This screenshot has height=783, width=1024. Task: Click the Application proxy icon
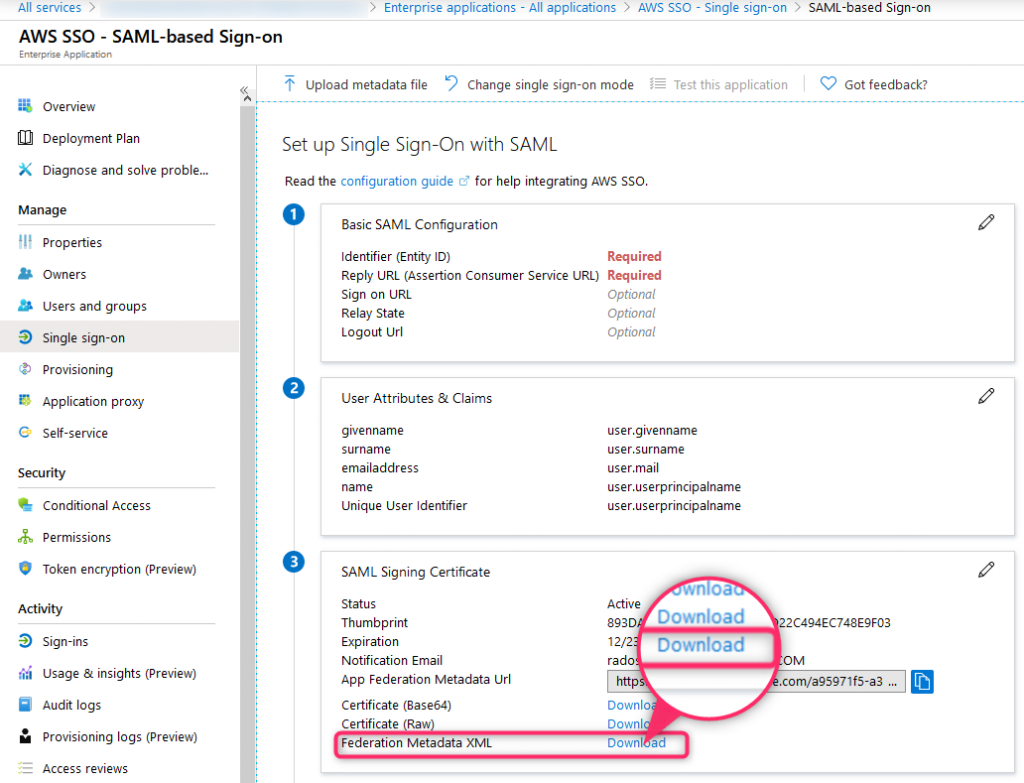[x=25, y=400]
